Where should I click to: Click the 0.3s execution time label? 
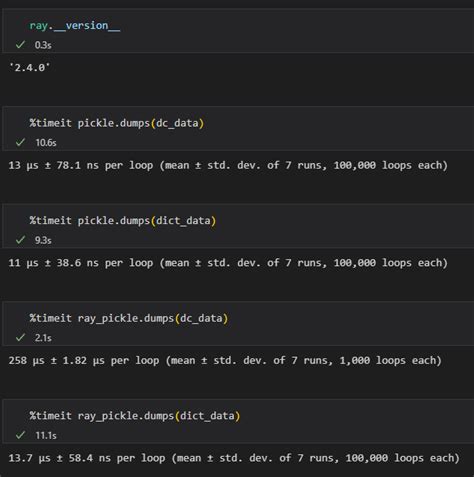tap(43, 45)
